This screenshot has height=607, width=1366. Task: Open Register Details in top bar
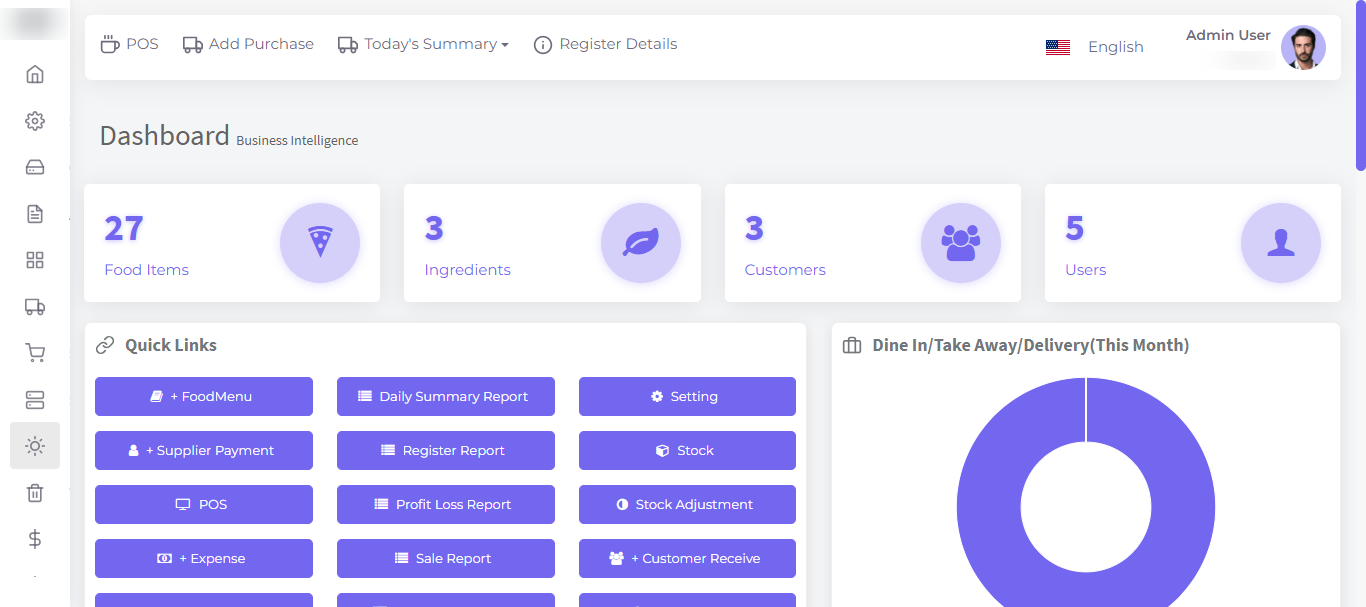605,45
